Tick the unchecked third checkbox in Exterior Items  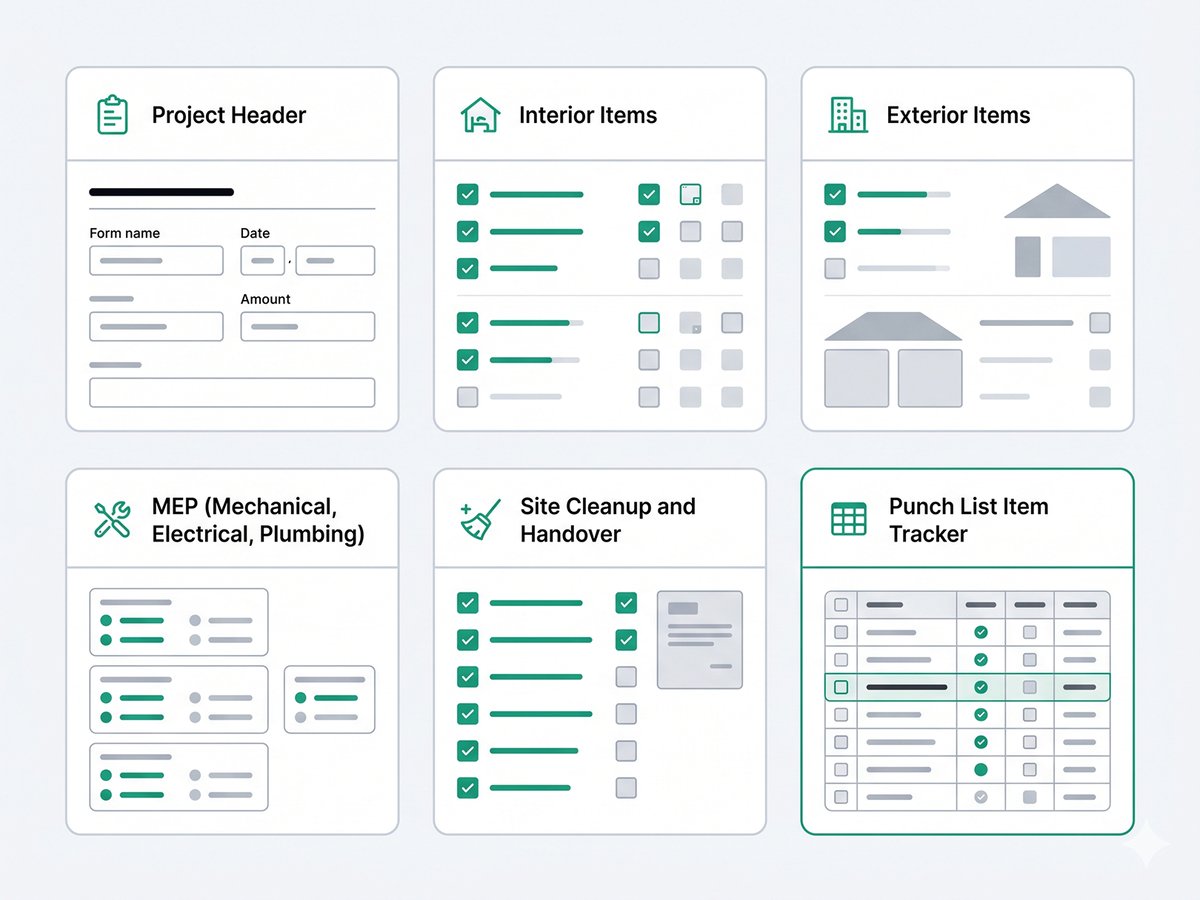click(x=835, y=268)
